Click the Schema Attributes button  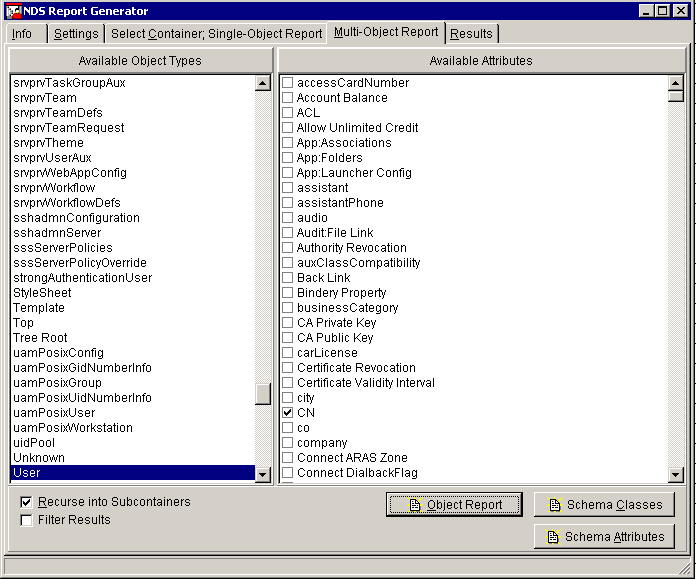604,537
